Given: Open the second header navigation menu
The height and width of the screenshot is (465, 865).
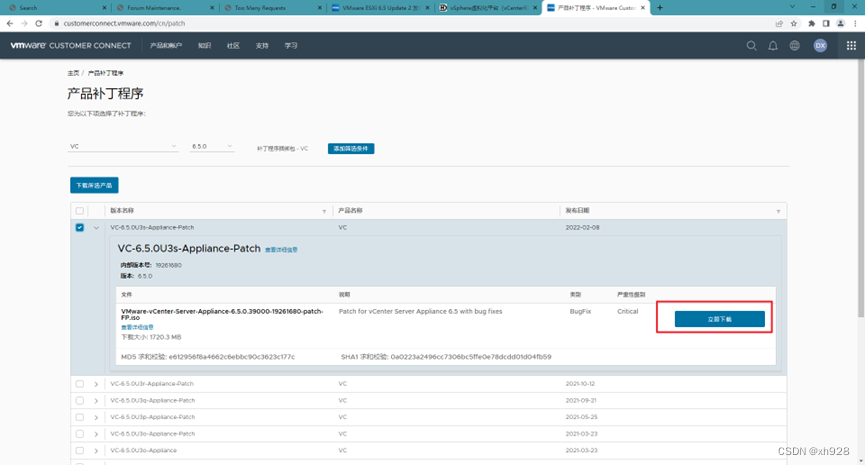Looking at the screenshot, I should [x=205, y=45].
